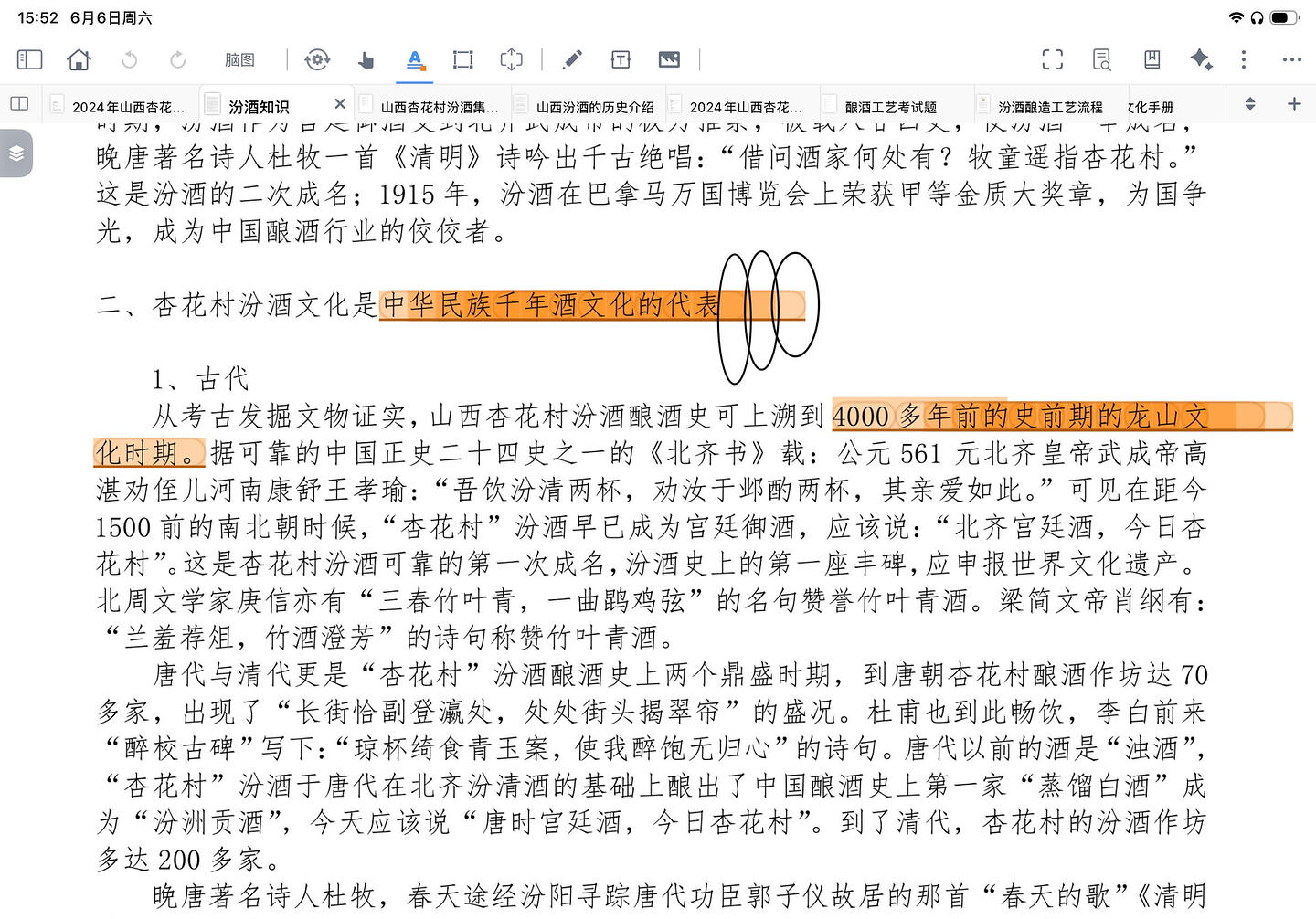Choose the rectangle selection tool
Viewport: 1316px width, 919px height.
463,60
